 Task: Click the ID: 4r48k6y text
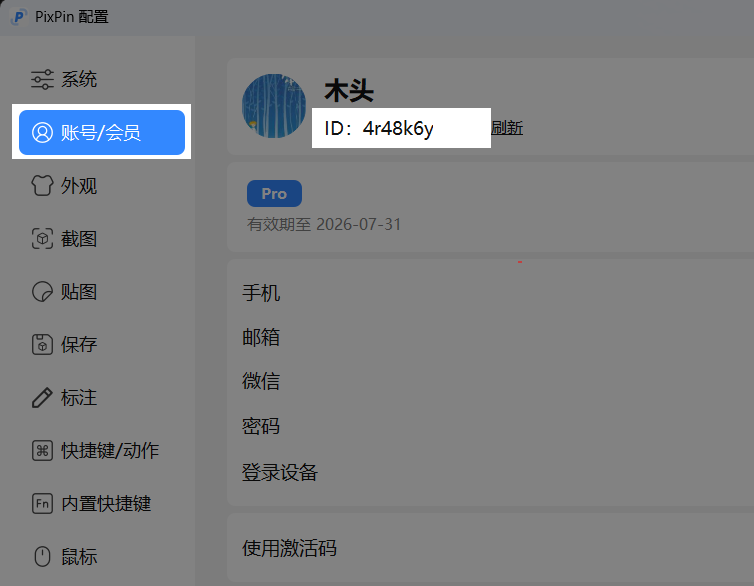coord(379,128)
